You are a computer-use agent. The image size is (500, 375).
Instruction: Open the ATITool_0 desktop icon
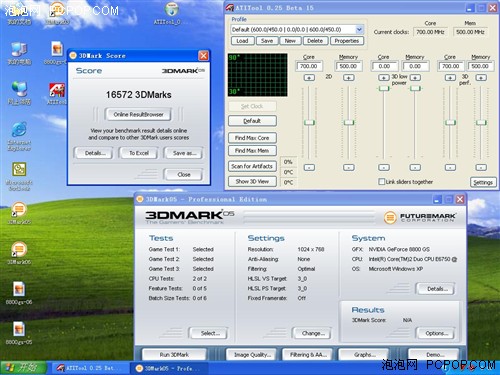[x=171, y=13]
